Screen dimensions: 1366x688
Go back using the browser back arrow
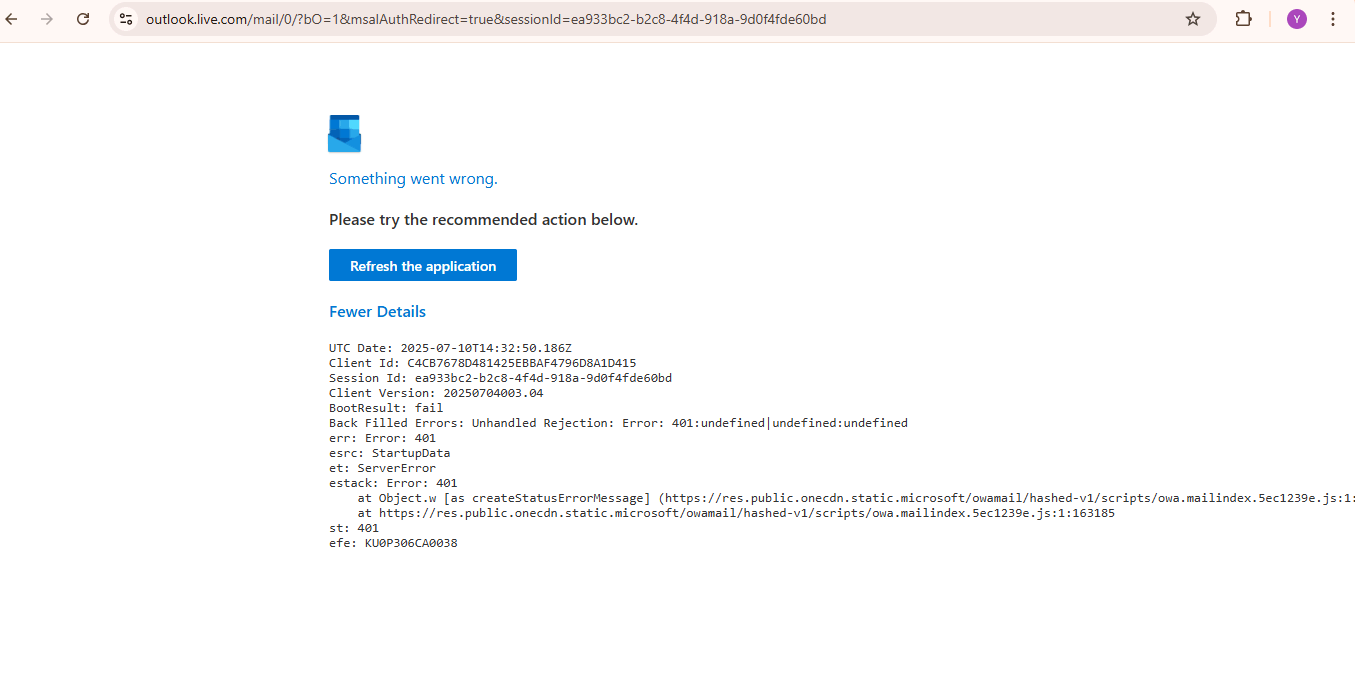(12, 19)
